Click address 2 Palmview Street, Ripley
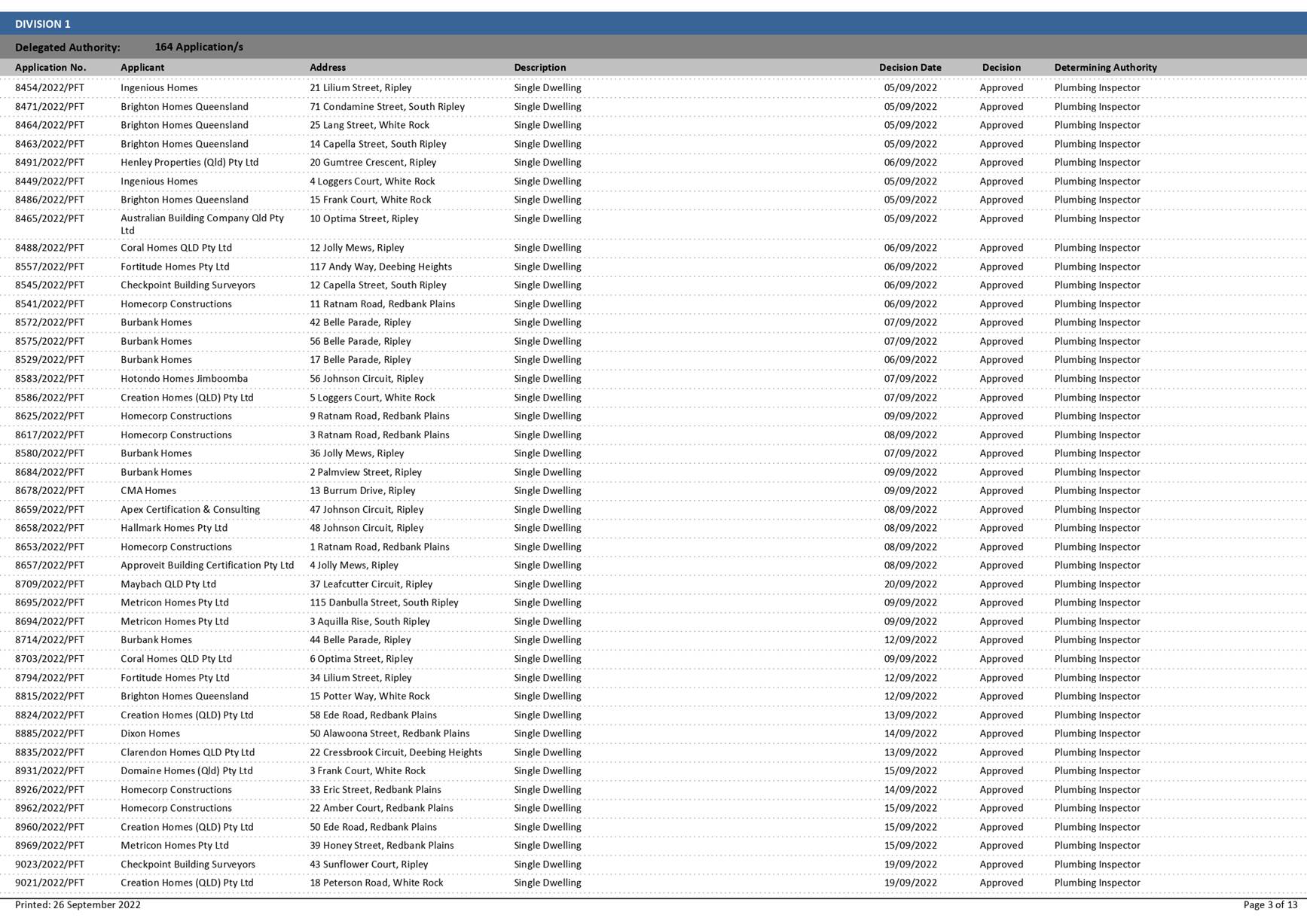 [x=365, y=472]
